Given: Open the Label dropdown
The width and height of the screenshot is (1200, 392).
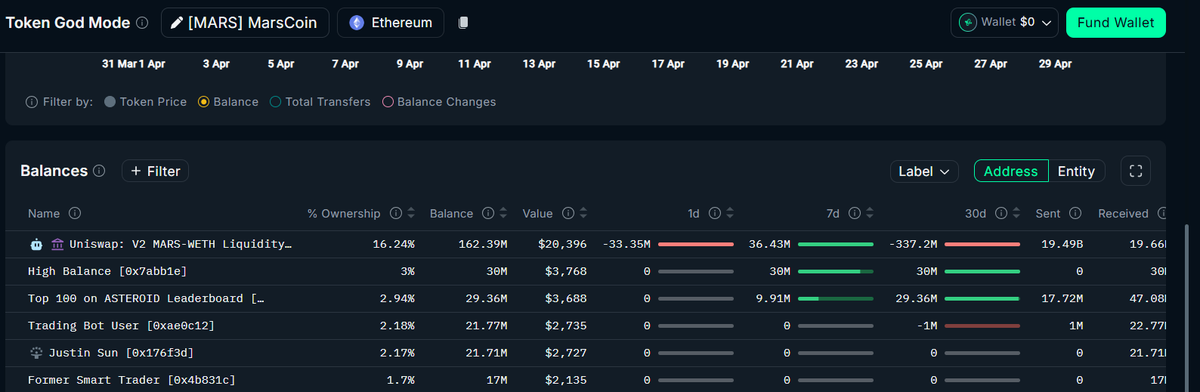Looking at the screenshot, I should point(924,171).
